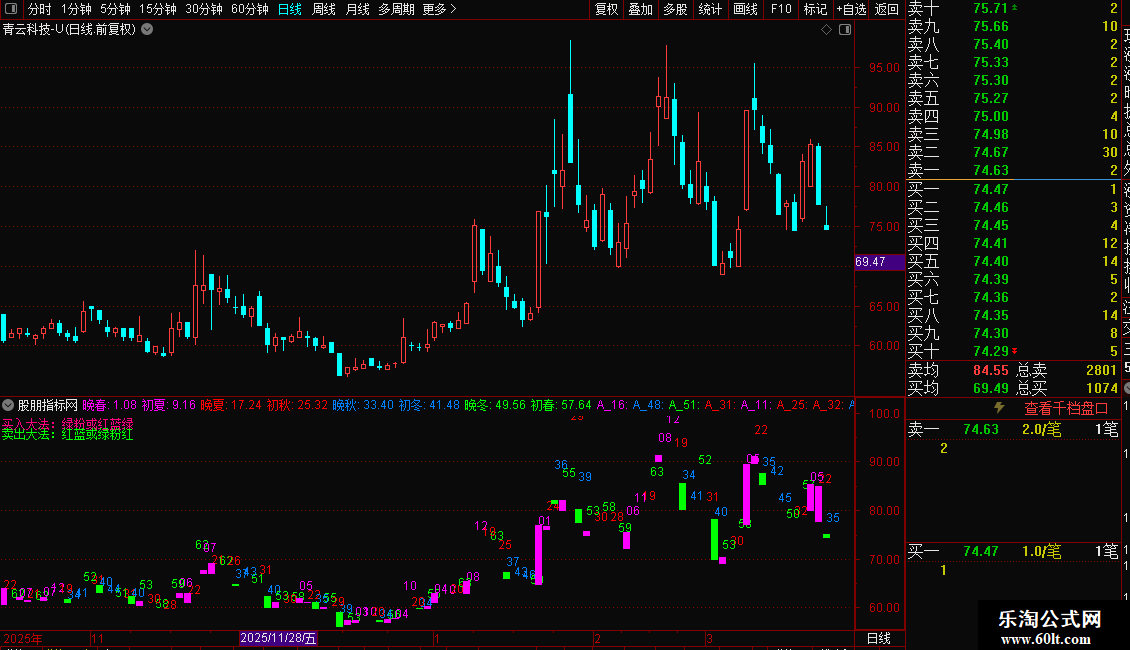Open the 统计 statistics tool
The image size is (1130, 650).
[710, 9]
